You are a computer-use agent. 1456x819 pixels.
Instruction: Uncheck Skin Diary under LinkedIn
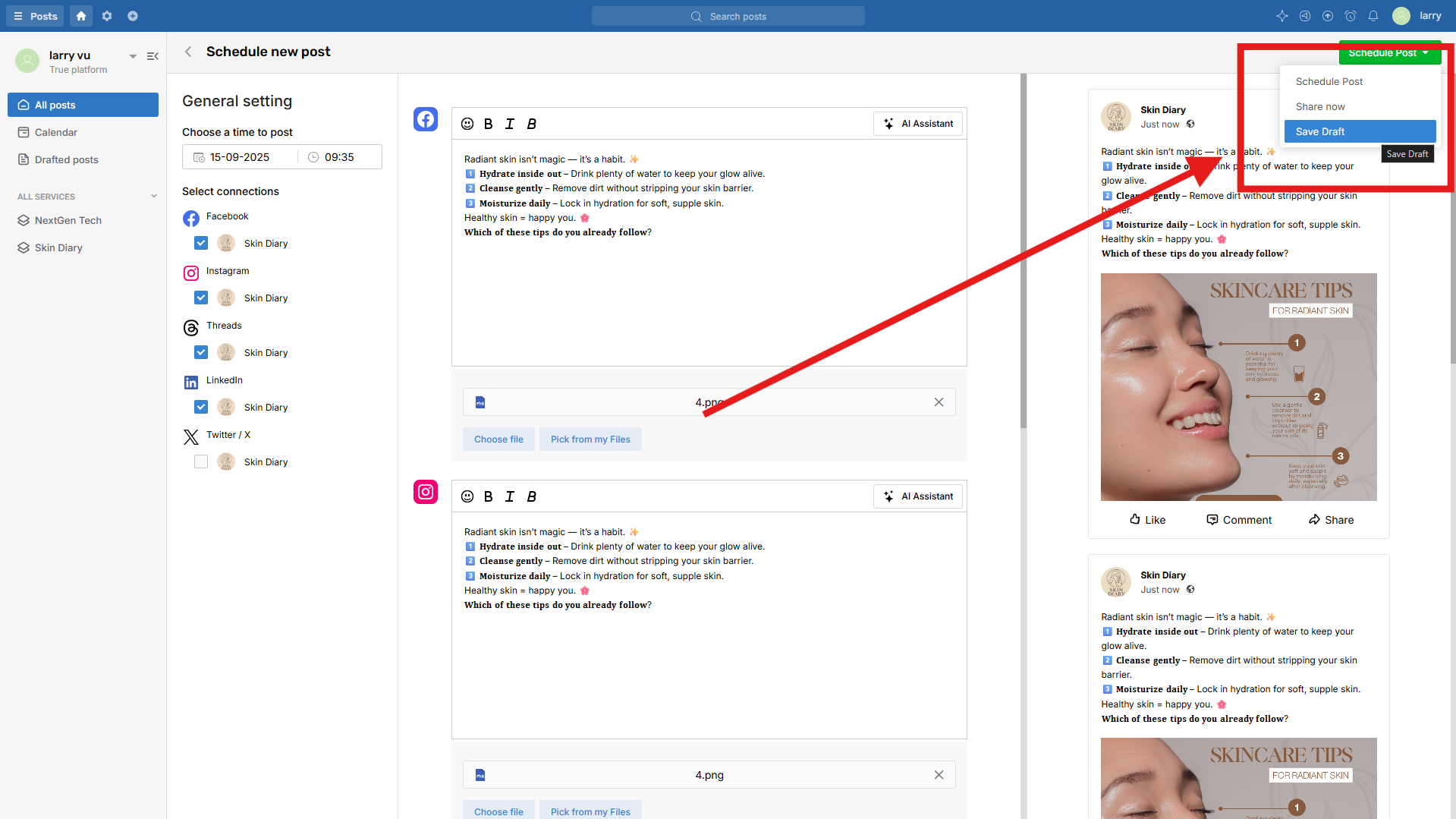point(201,408)
